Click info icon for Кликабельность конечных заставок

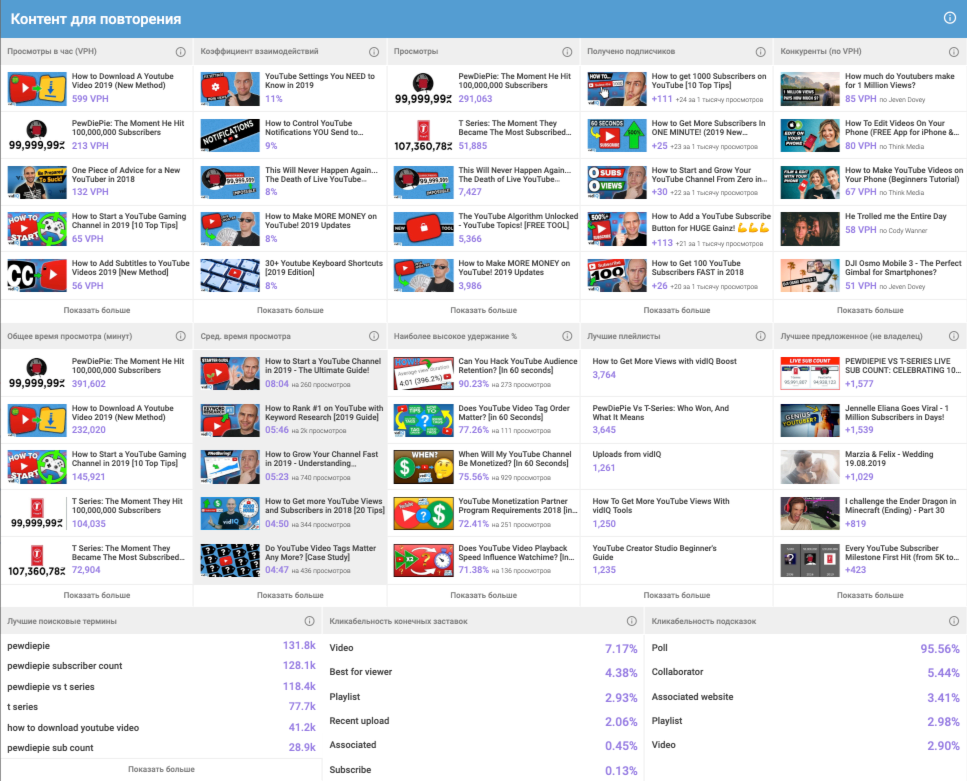[x=632, y=621]
